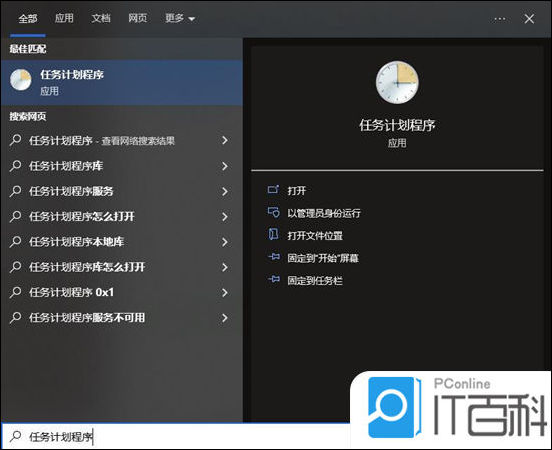
Task: Switch to the 网页 tab
Action: pos(137,18)
